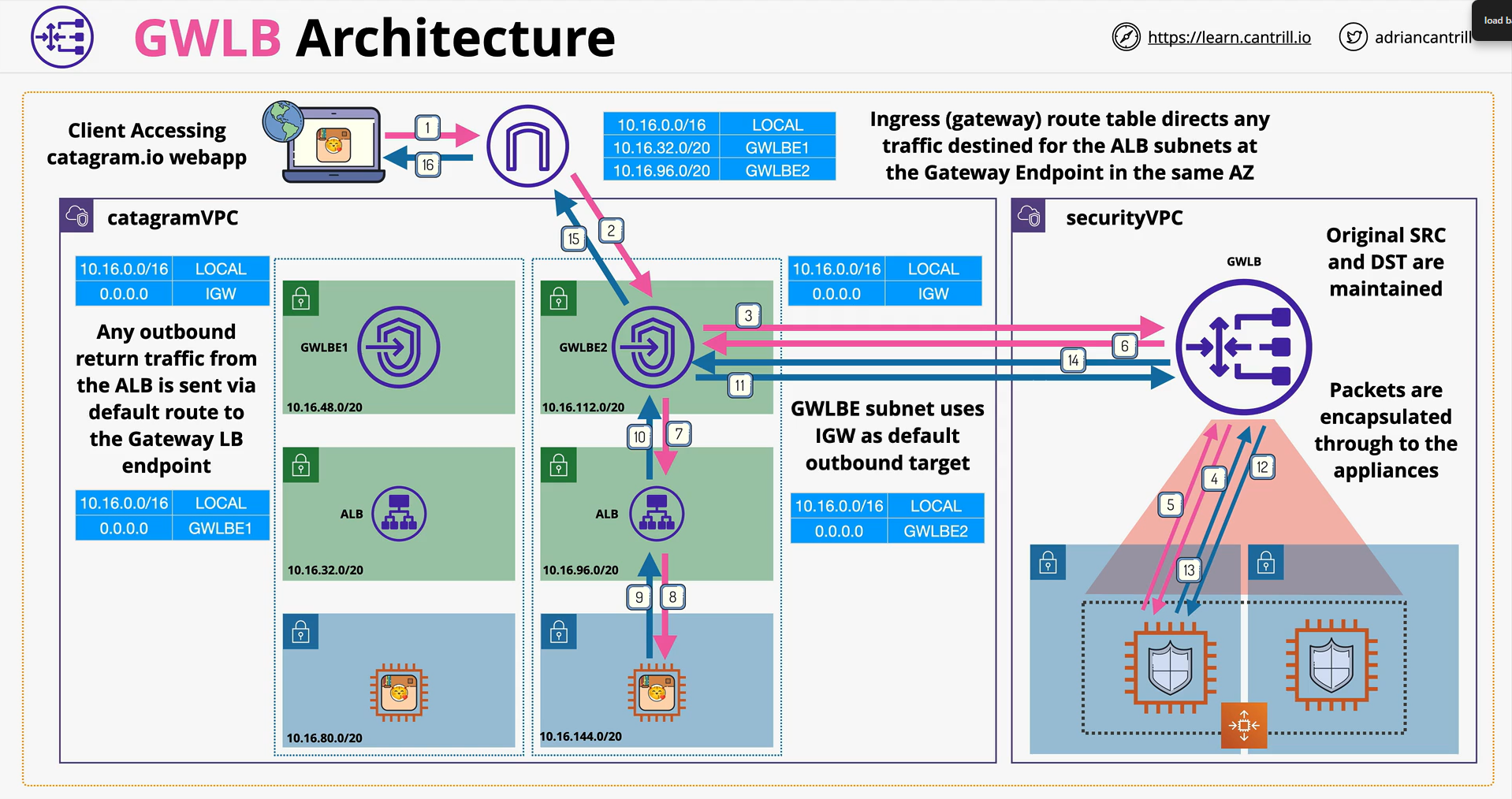Image resolution: width=1512 pixels, height=799 pixels.
Task: Click the right security appliance chip icon
Action: [1331, 664]
